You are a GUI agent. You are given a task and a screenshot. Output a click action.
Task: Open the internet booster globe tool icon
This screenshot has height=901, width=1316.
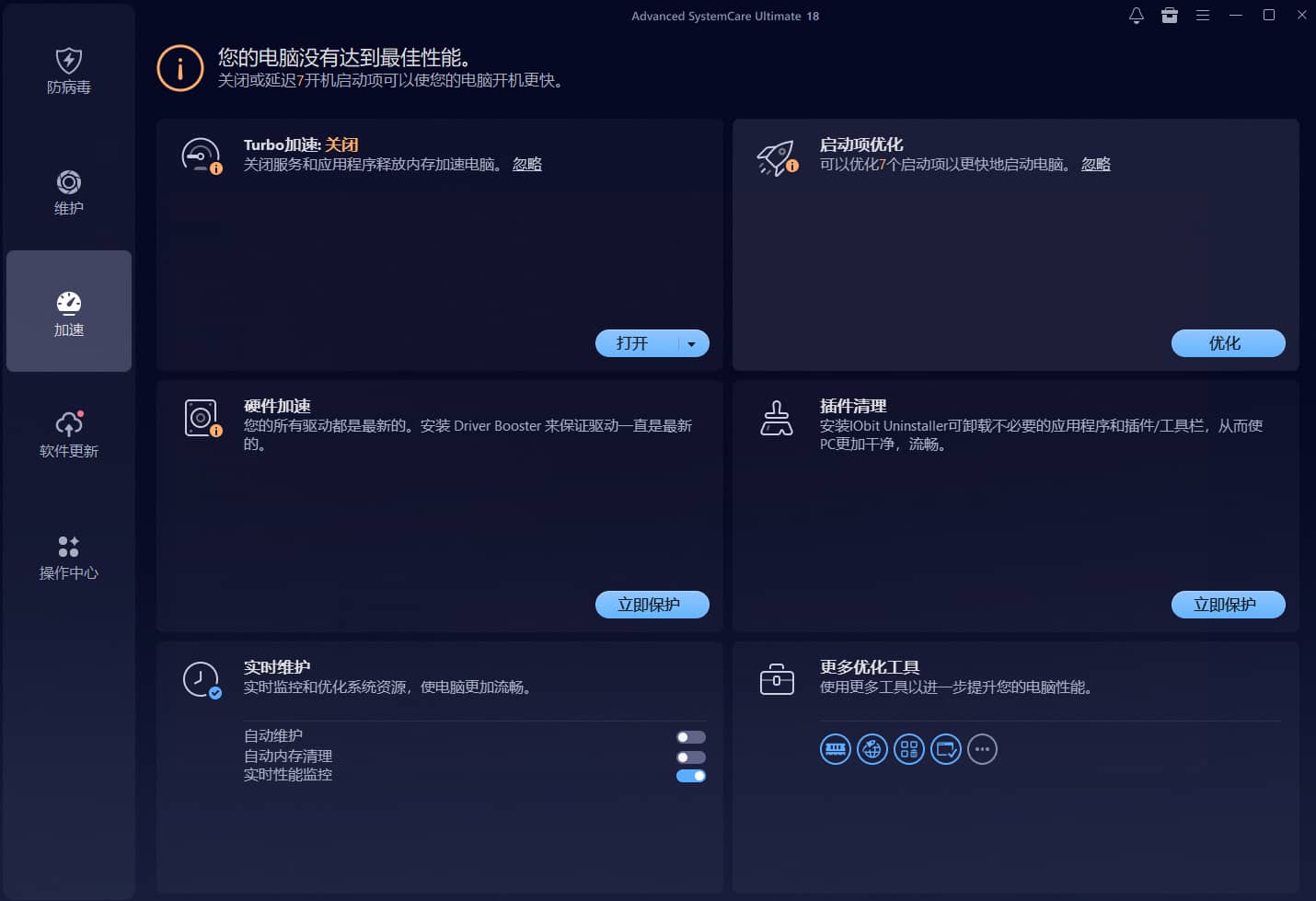pos(872,749)
